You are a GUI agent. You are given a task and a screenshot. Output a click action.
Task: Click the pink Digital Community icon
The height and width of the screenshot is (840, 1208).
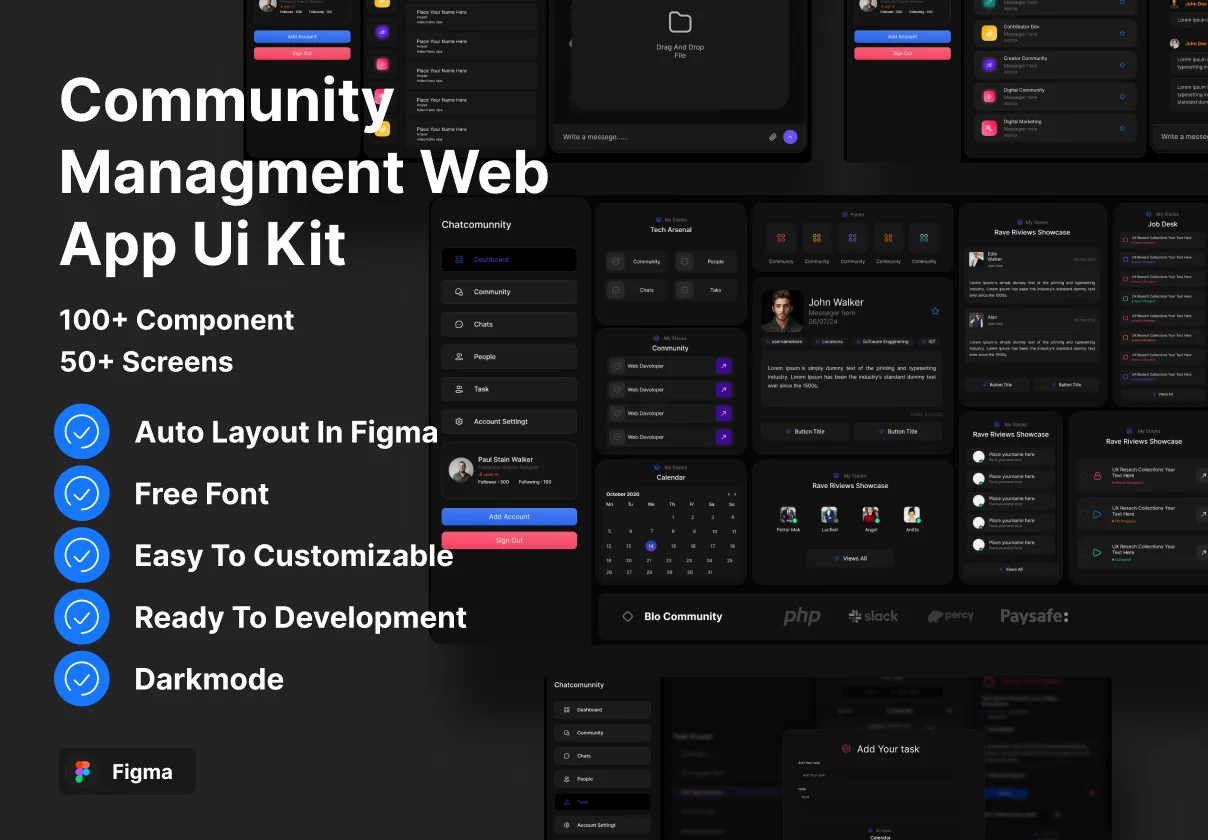tap(989, 96)
